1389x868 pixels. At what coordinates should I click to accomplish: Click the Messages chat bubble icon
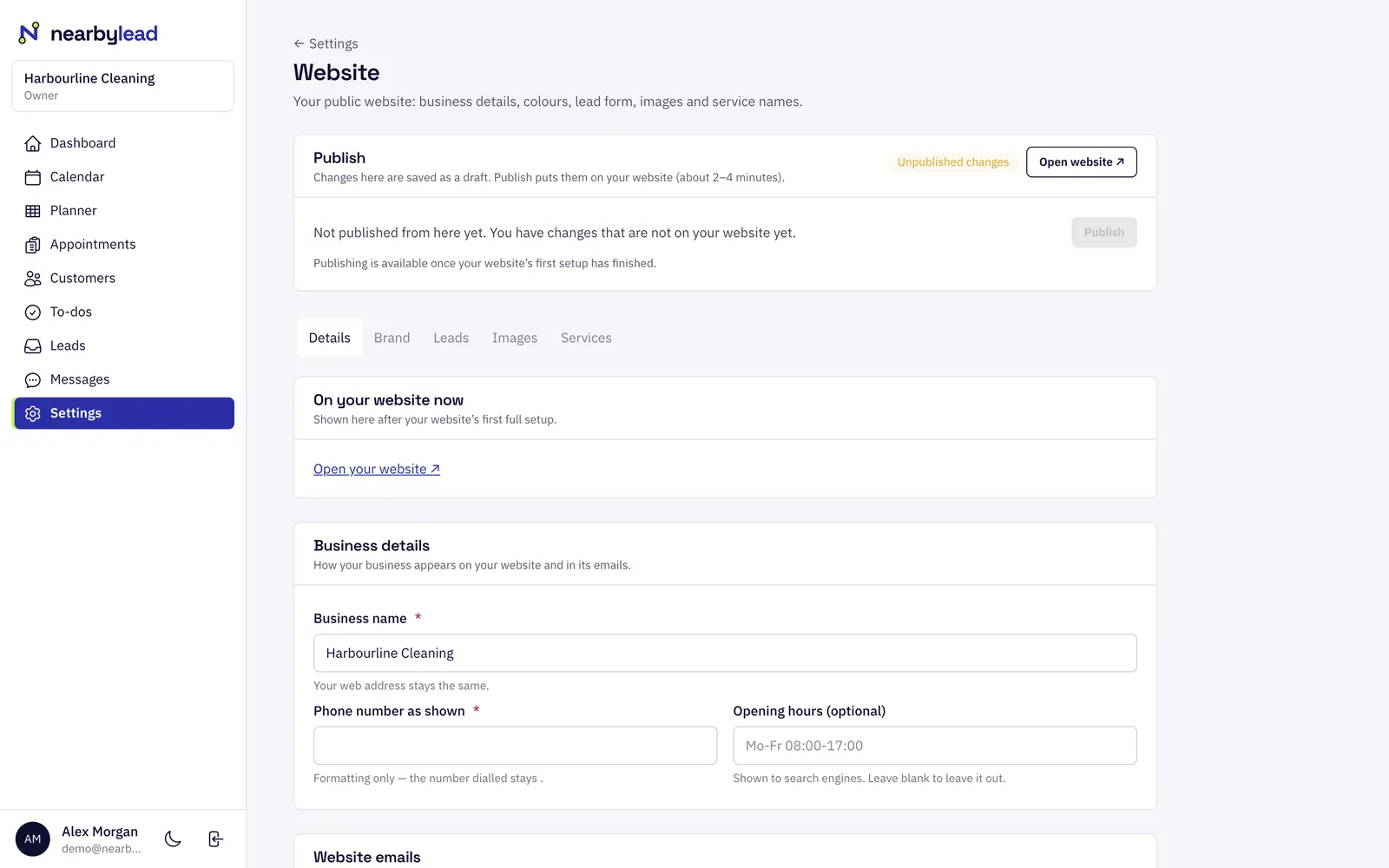point(33,380)
